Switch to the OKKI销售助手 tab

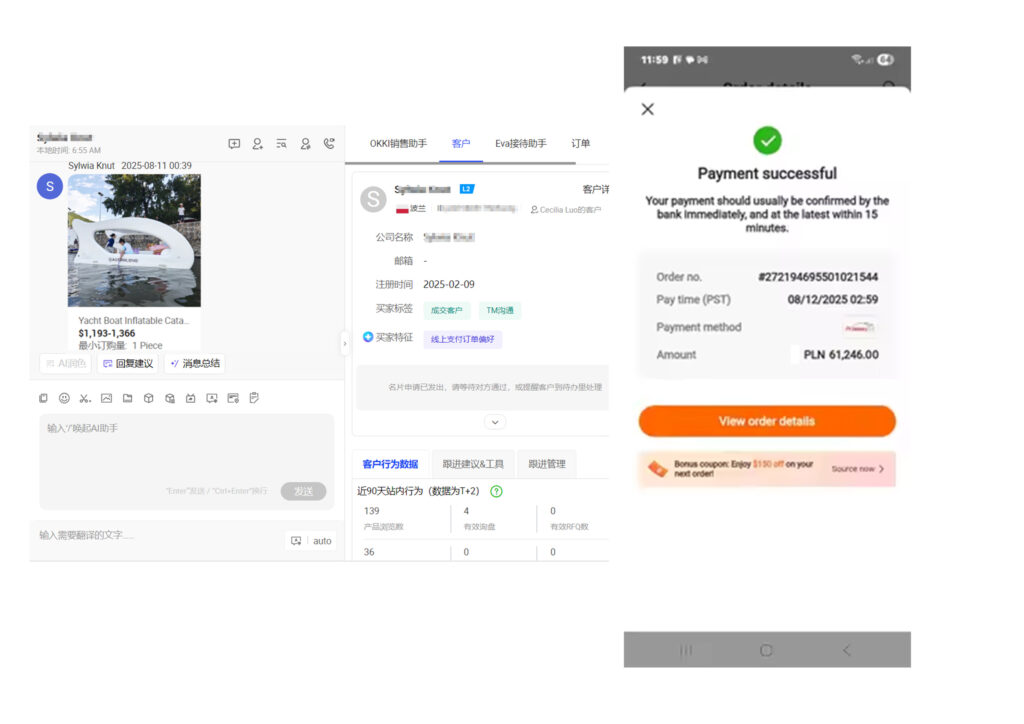click(398, 144)
